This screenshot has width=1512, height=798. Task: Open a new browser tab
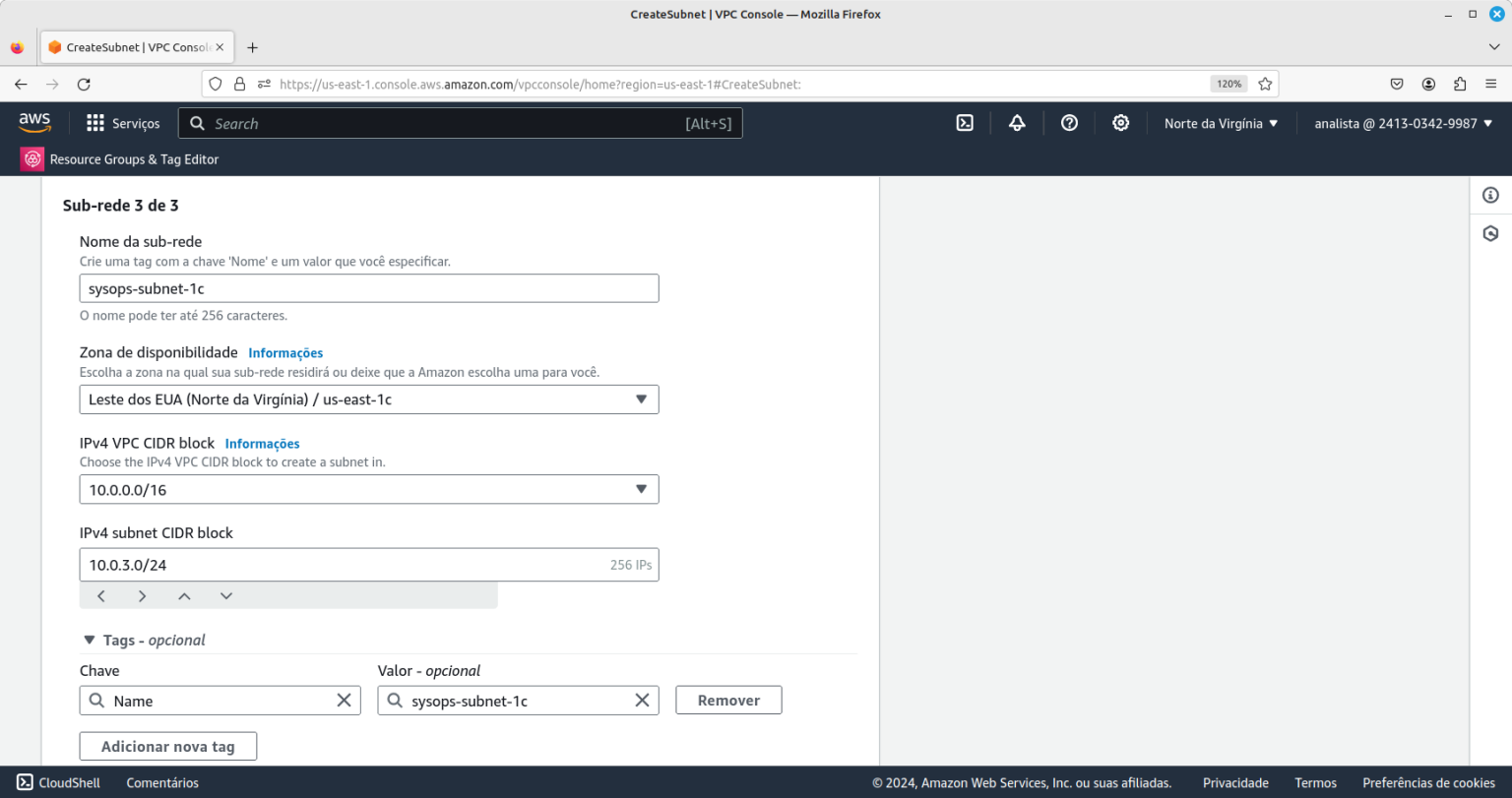[x=252, y=47]
